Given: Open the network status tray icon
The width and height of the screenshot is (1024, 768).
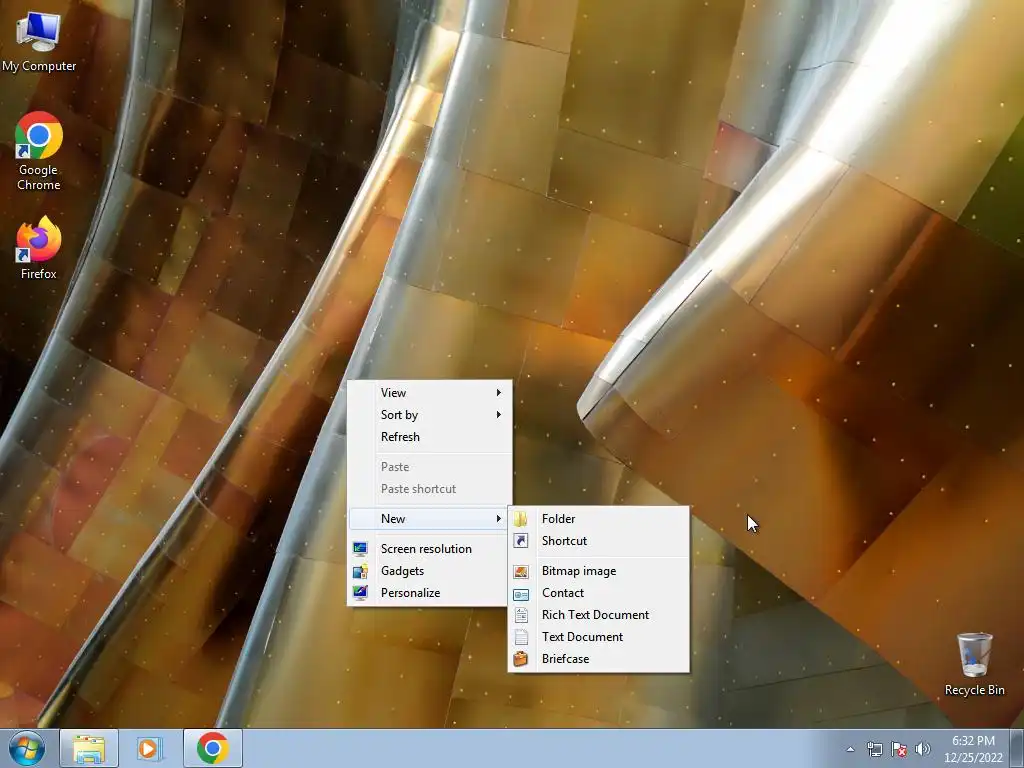Looking at the screenshot, I should pos(874,749).
